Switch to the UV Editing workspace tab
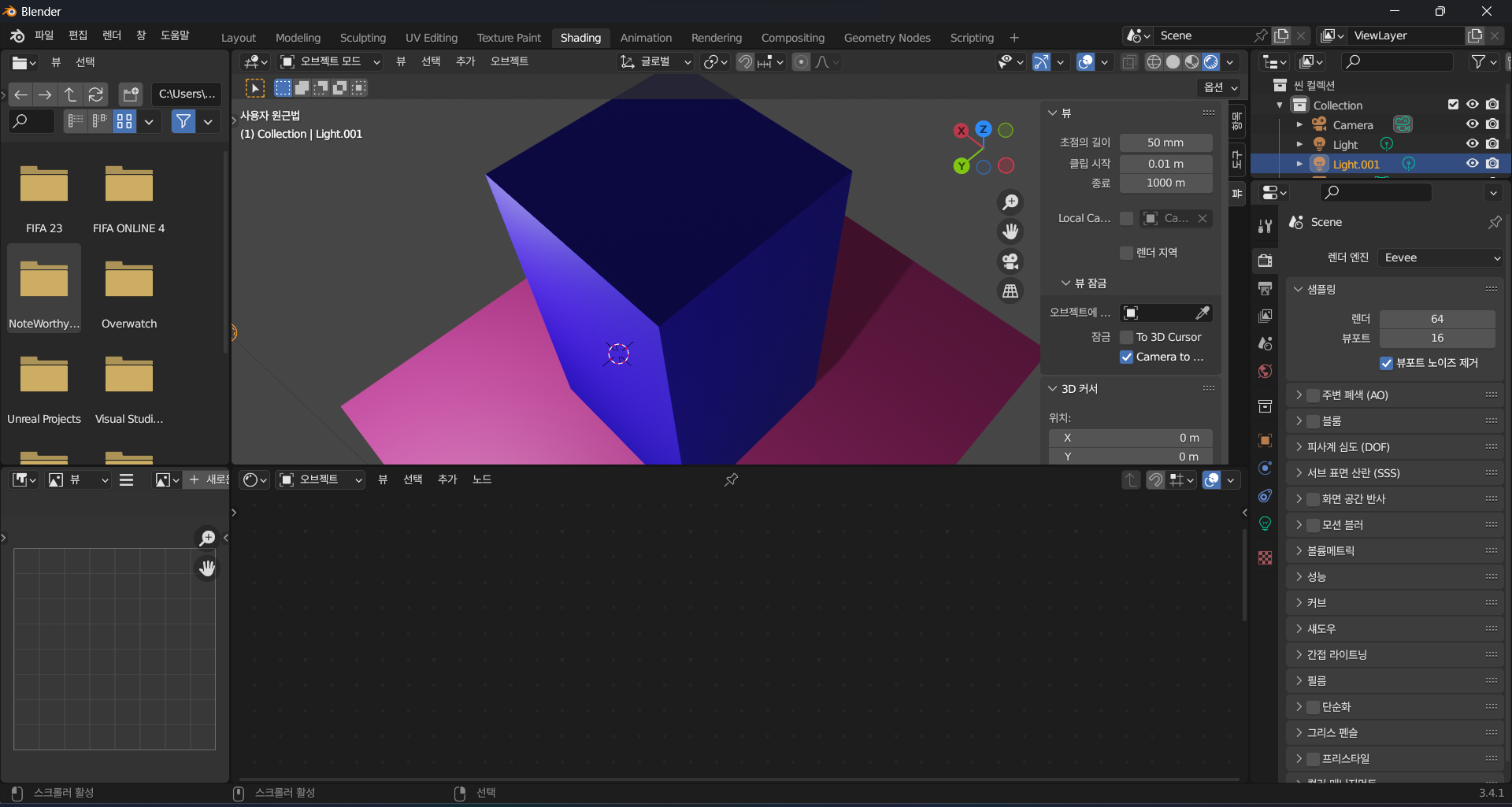1512x807 pixels. 432,38
